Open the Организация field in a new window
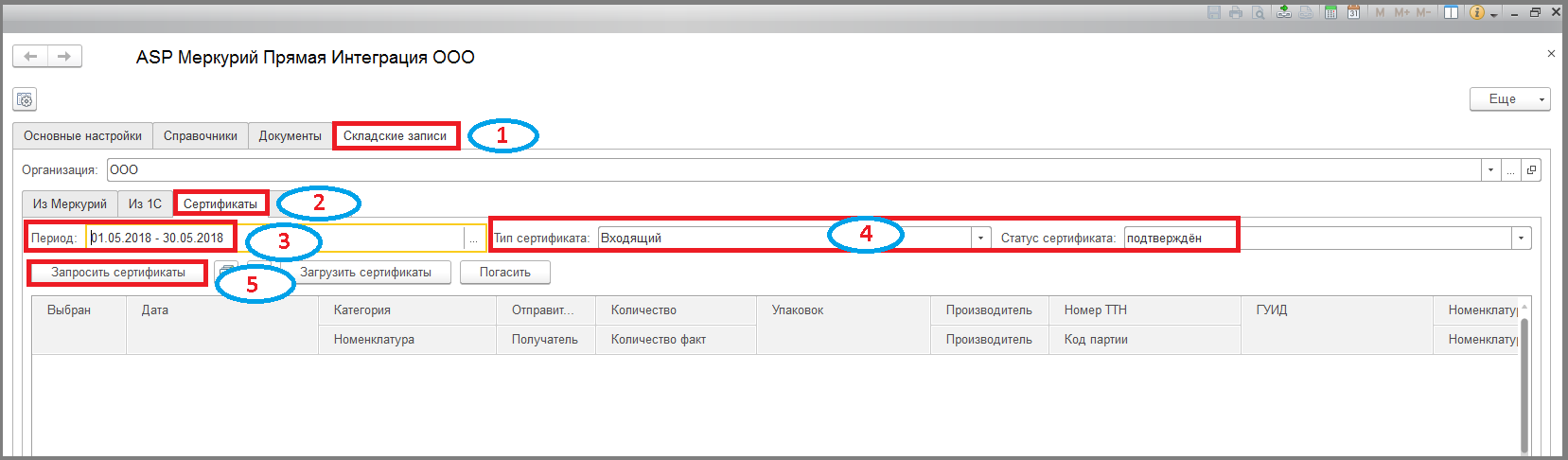The image size is (1568, 460). pos(1531,170)
